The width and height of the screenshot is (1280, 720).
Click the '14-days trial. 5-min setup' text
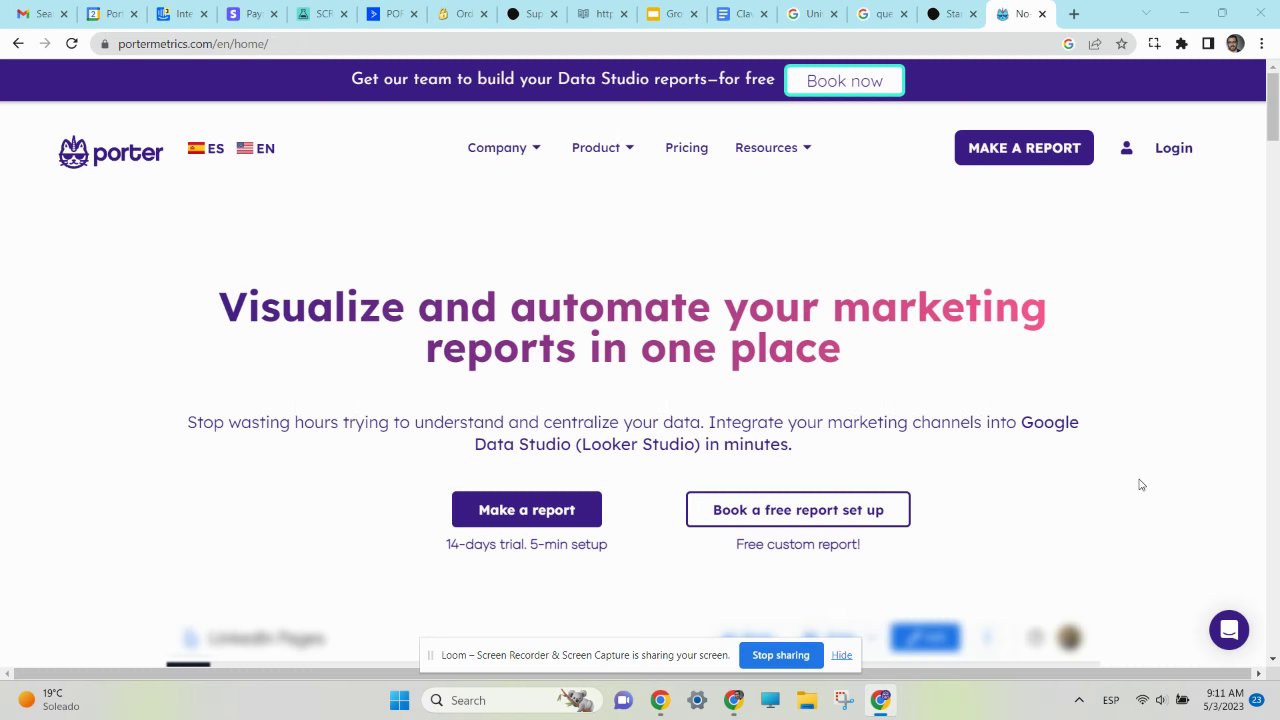click(527, 544)
